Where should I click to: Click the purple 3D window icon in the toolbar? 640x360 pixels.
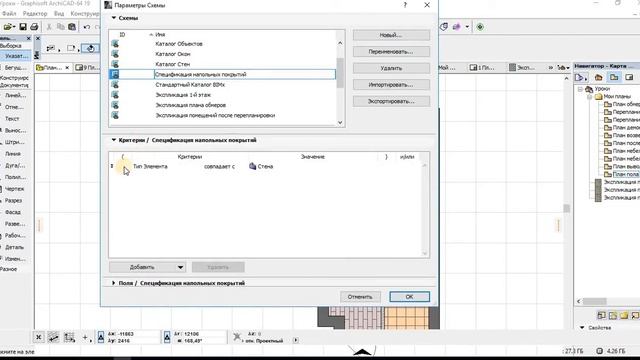456,27
